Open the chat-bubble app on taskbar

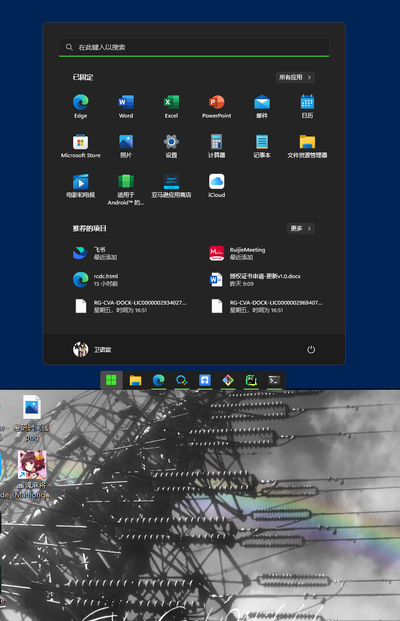pyautogui.click(x=181, y=380)
